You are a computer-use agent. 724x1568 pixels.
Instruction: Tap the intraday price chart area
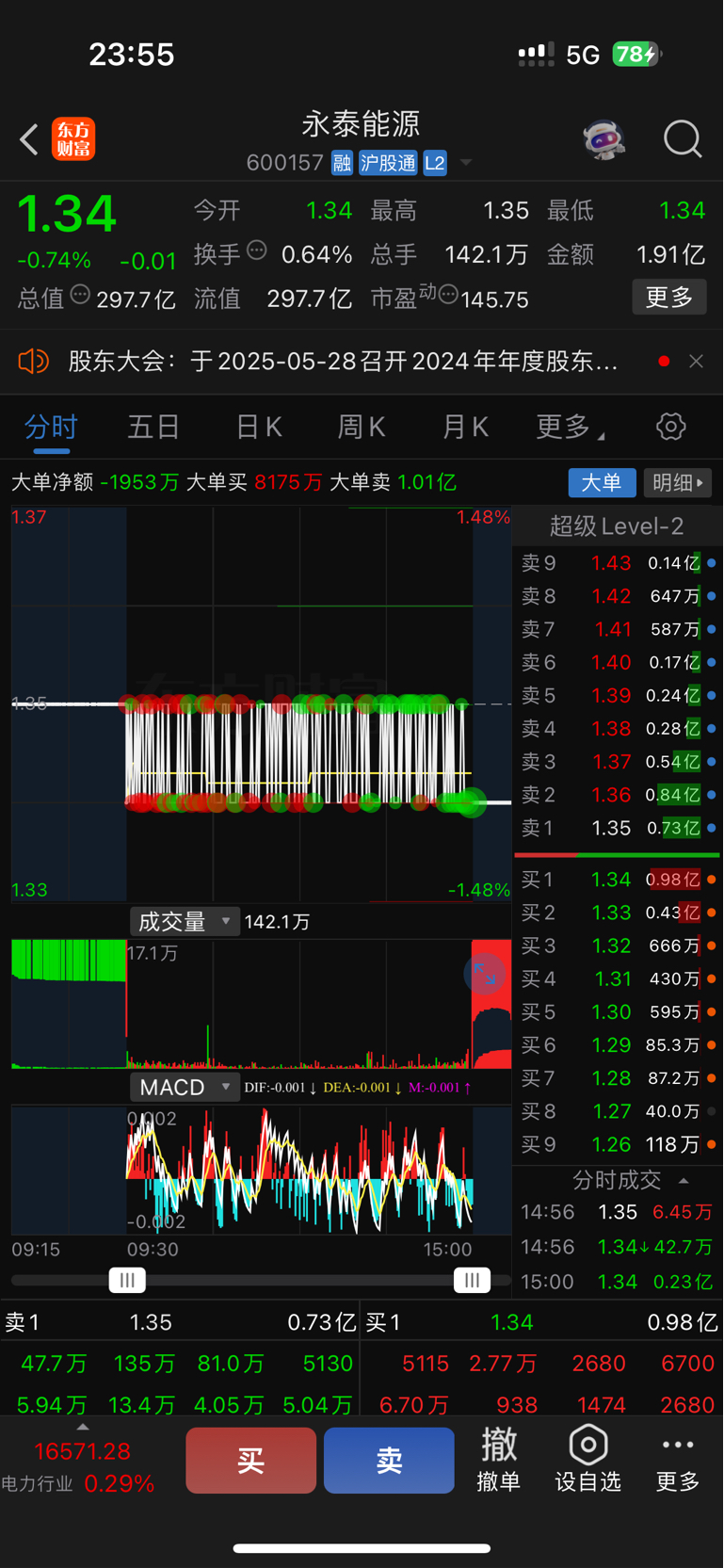[x=261, y=704]
